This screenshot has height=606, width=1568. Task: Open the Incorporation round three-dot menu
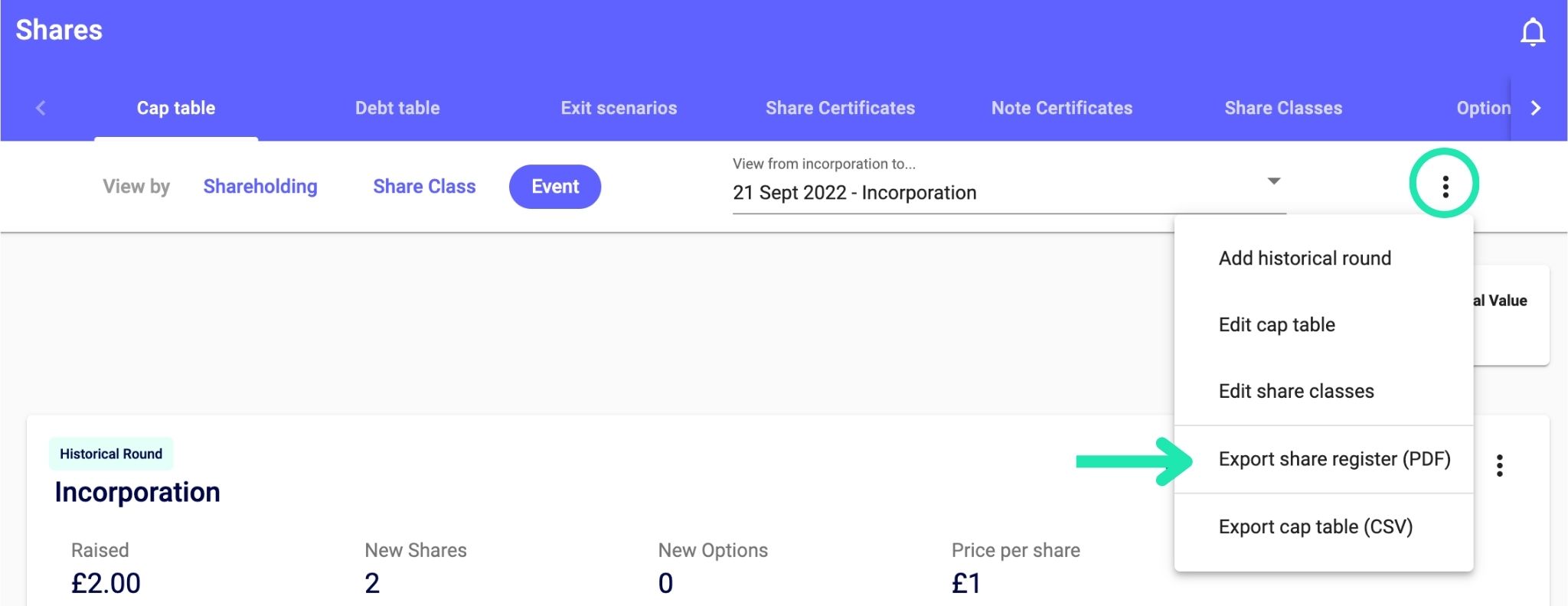click(x=1499, y=465)
